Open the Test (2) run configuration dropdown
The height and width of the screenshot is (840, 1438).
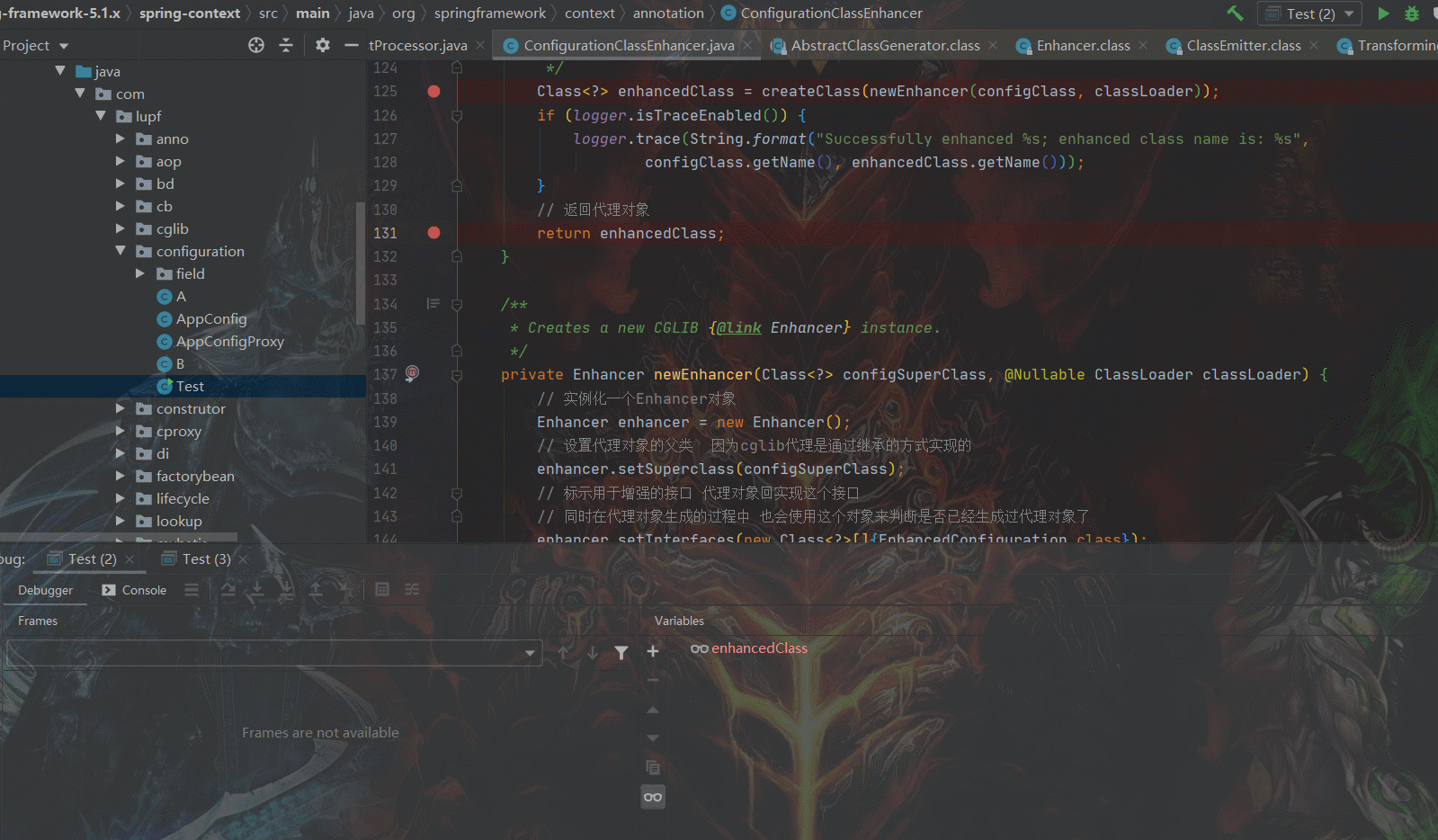pyautogui.click(x=1310, y=13)
